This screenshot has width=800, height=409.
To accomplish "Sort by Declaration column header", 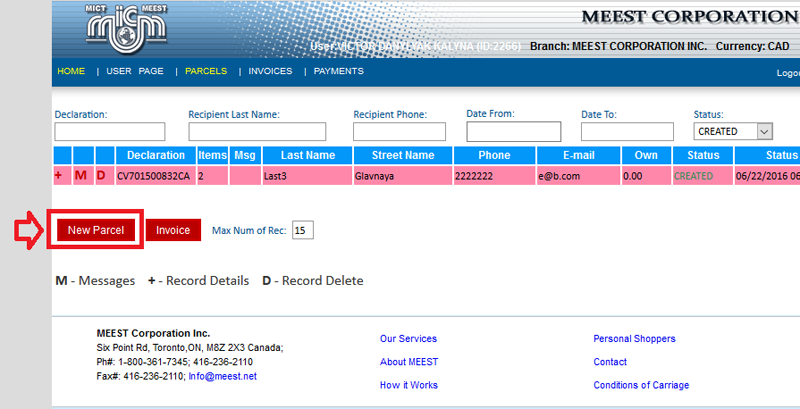I will [156, 156].
